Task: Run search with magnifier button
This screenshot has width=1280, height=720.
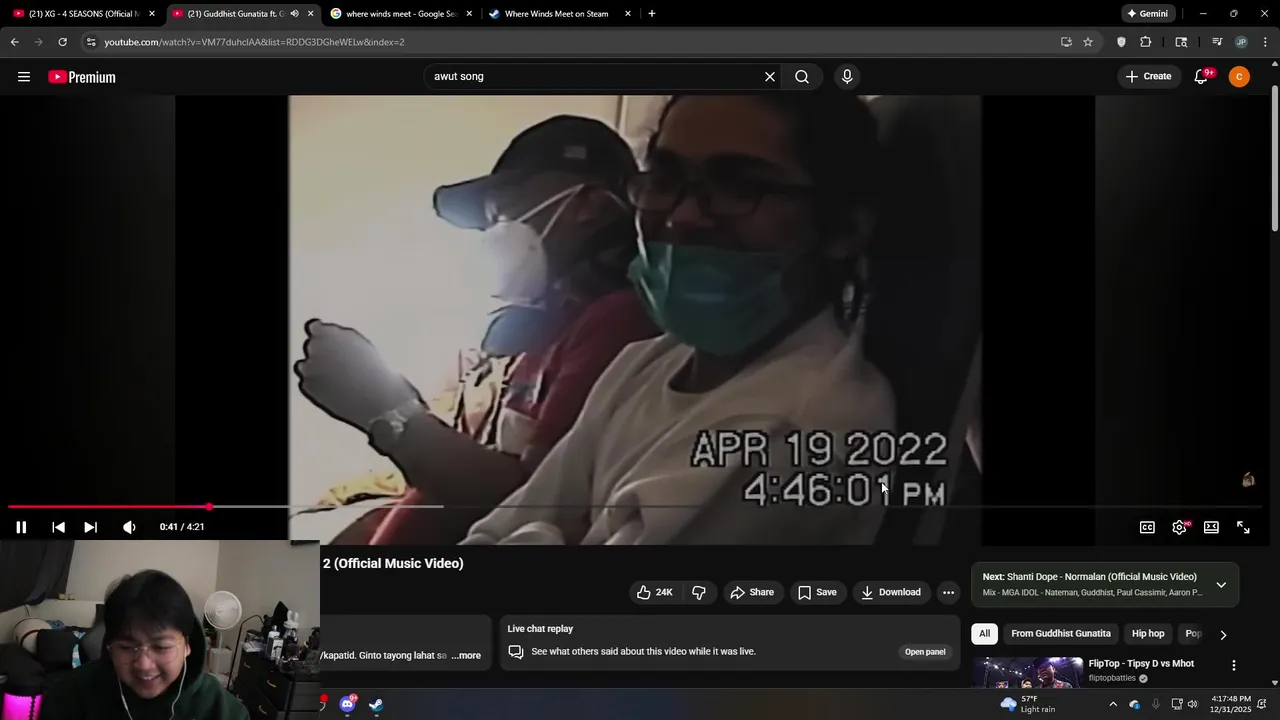Action: (x=802, y=77)
